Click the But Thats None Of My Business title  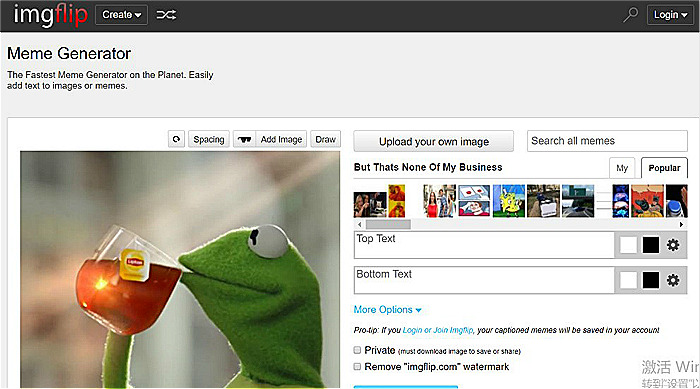coord(428,167)
